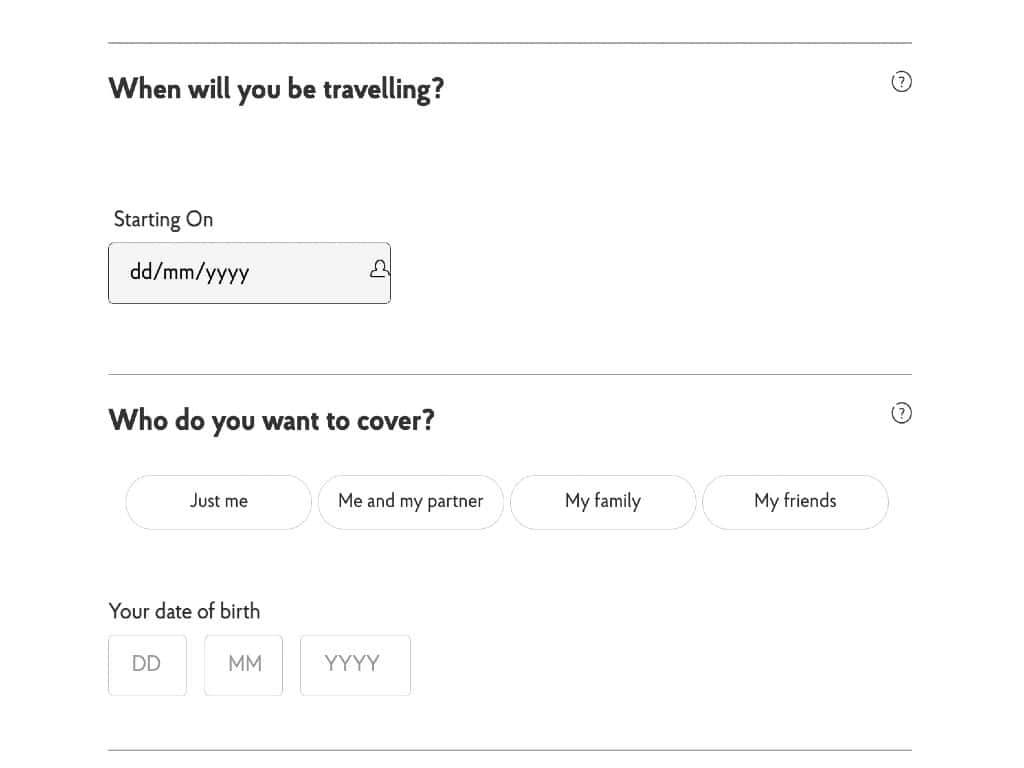
Task: Select the Just me cover option
Action: pyautogui.click(x=219, y=502)
